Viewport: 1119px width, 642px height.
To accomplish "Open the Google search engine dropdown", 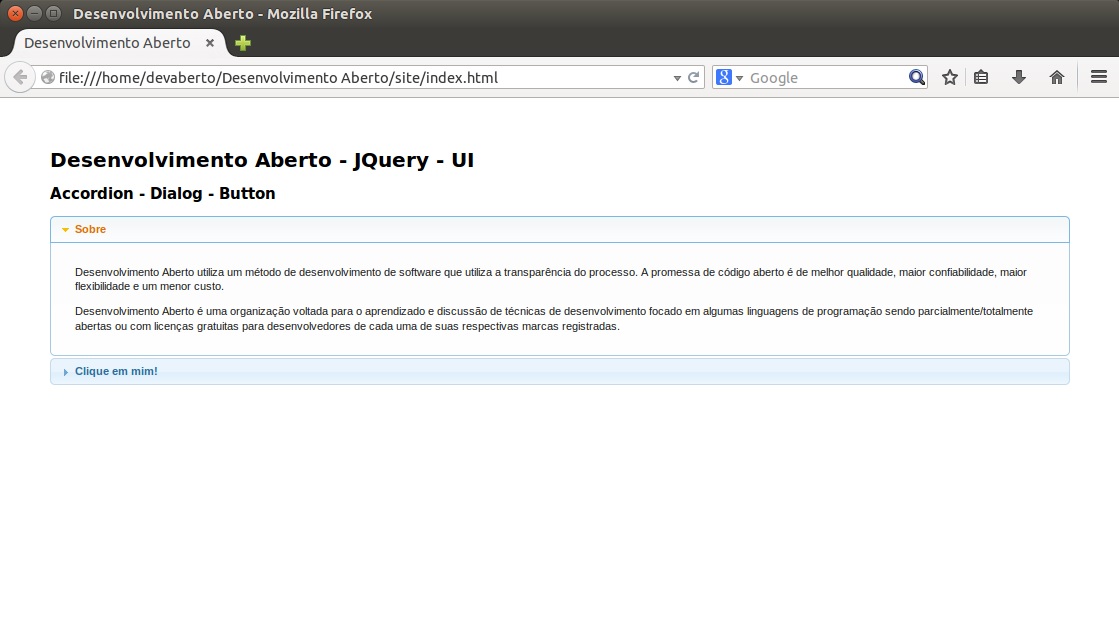I will pos(730,77).
